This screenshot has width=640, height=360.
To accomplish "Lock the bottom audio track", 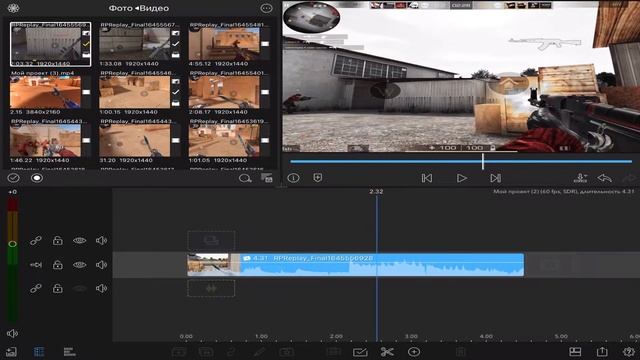I will [x=58, y=289].
